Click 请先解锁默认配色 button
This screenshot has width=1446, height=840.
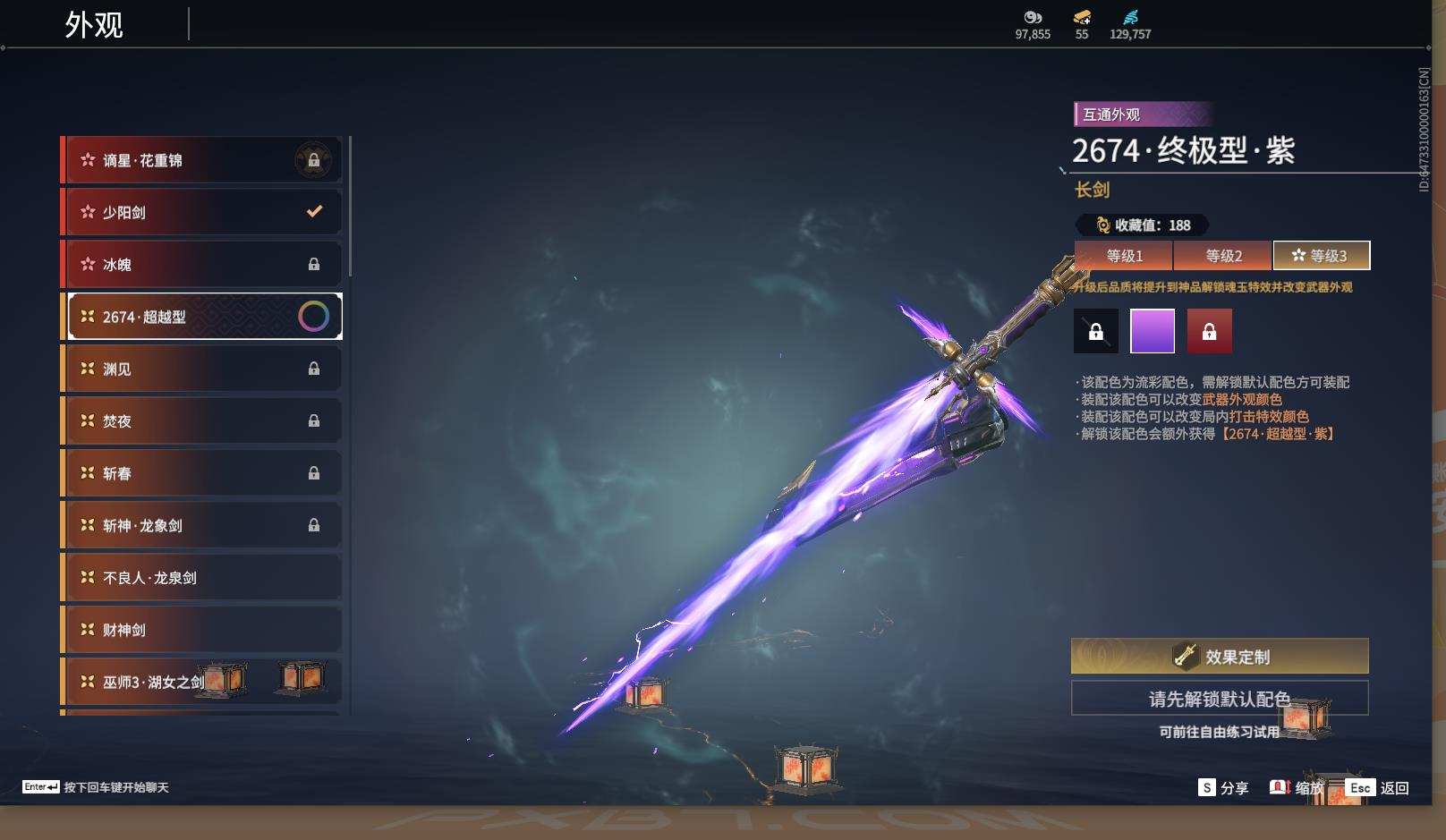[x=1220, y=699]
